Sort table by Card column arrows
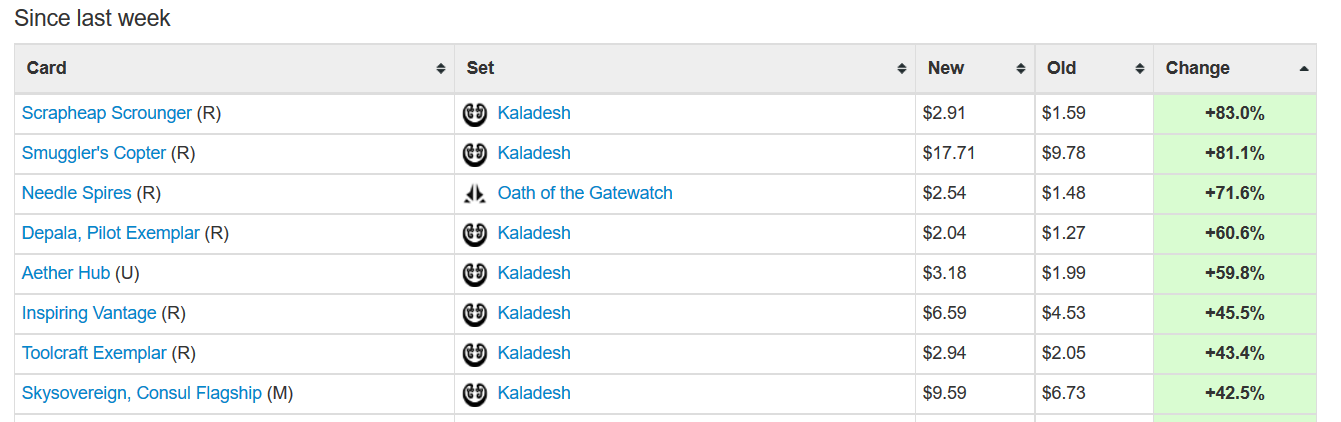The width and height of the screenshot is (1341, 422). [440, 69]
